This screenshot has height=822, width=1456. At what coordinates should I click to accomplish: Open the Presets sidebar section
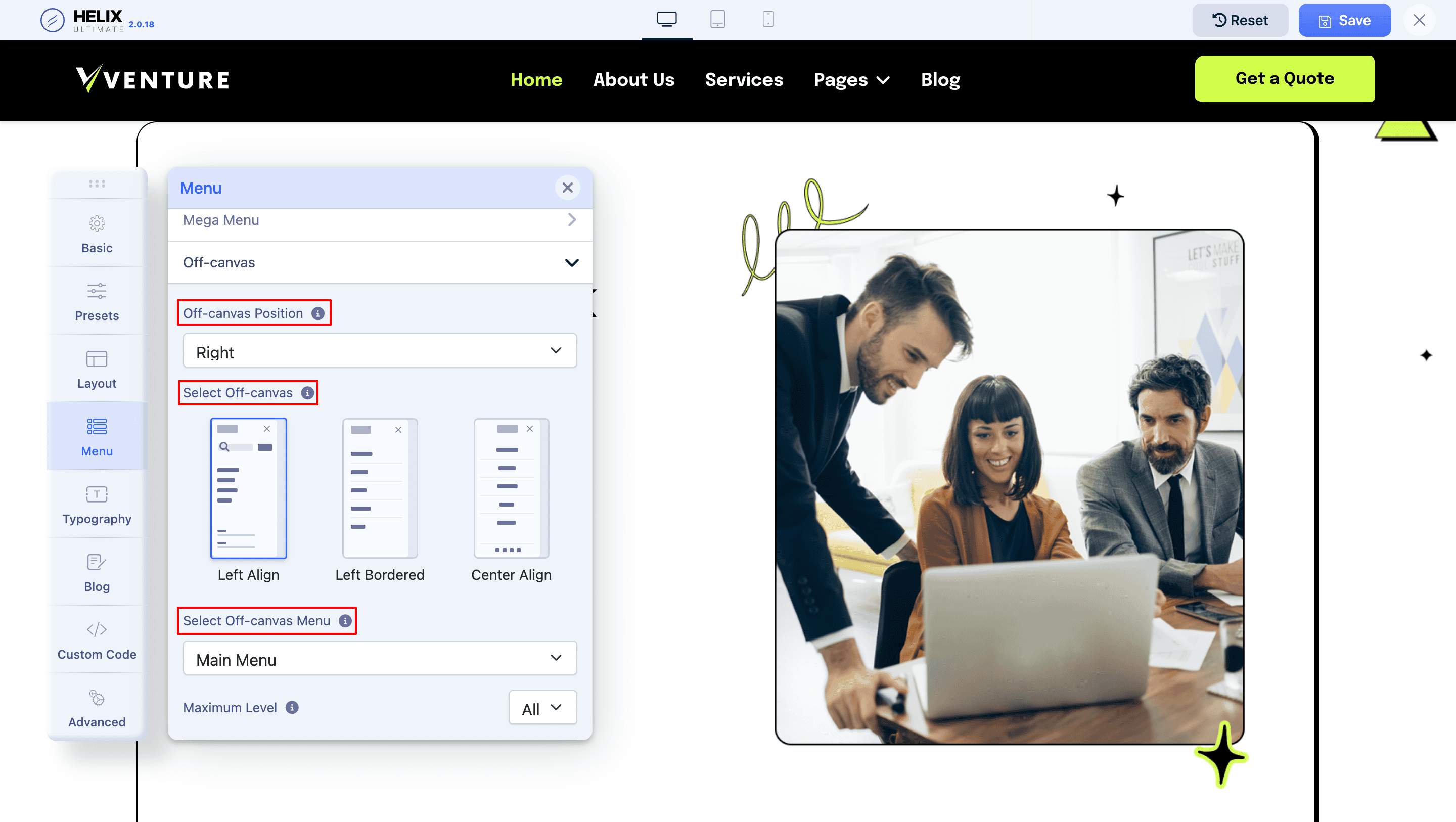coord(97,301)
